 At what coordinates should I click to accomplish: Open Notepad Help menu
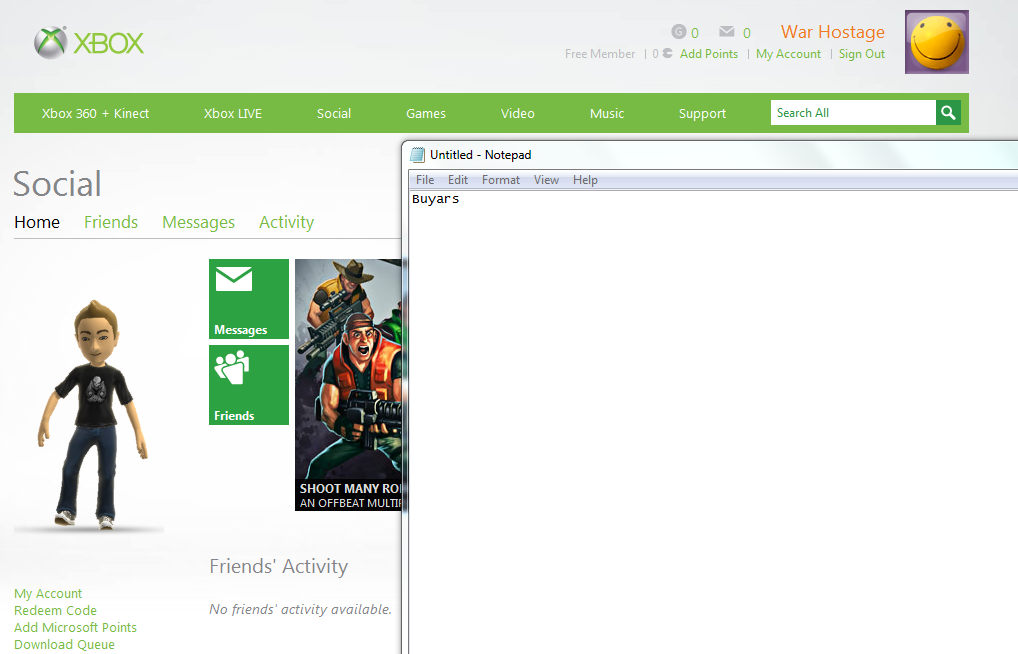point(585,180)
